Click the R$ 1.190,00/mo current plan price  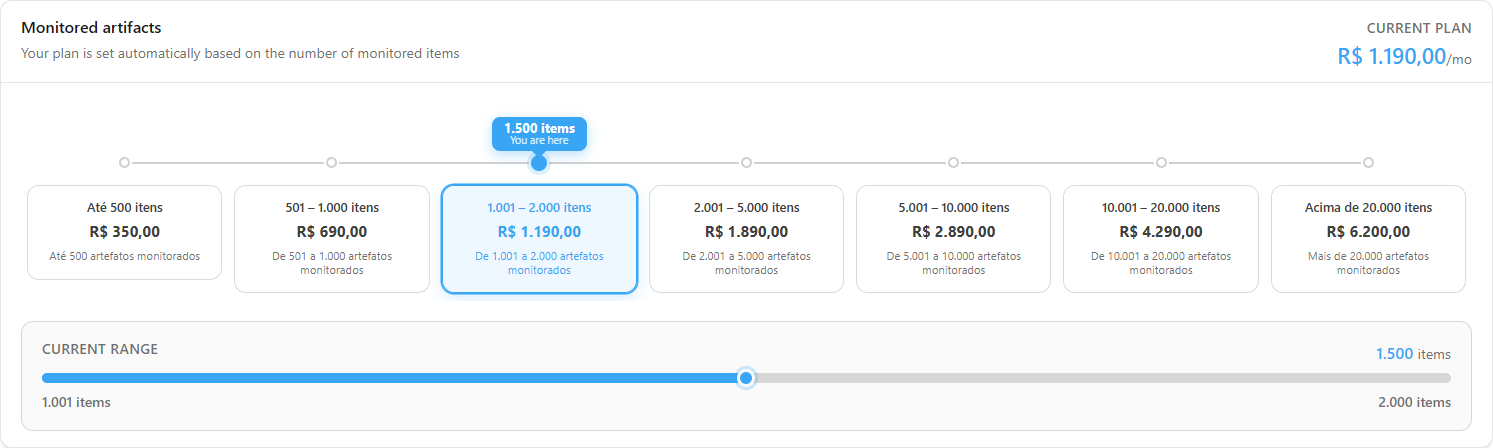1404,57
